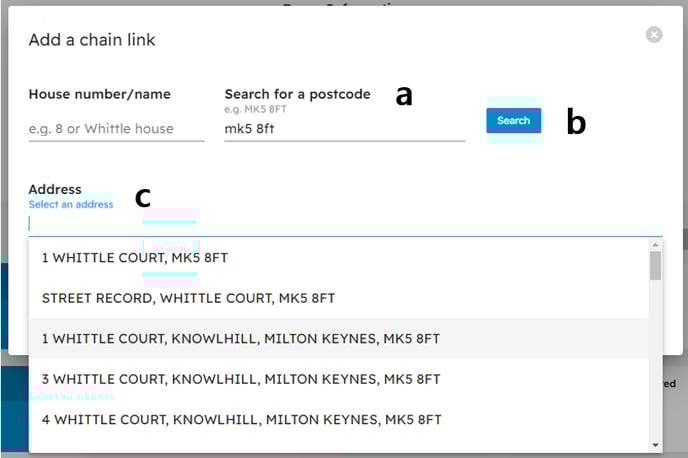Choose 4 Whittle Court, Knowlhill address
The height and width of the screenshot is (458, 688).
click(x=338, y=419)
